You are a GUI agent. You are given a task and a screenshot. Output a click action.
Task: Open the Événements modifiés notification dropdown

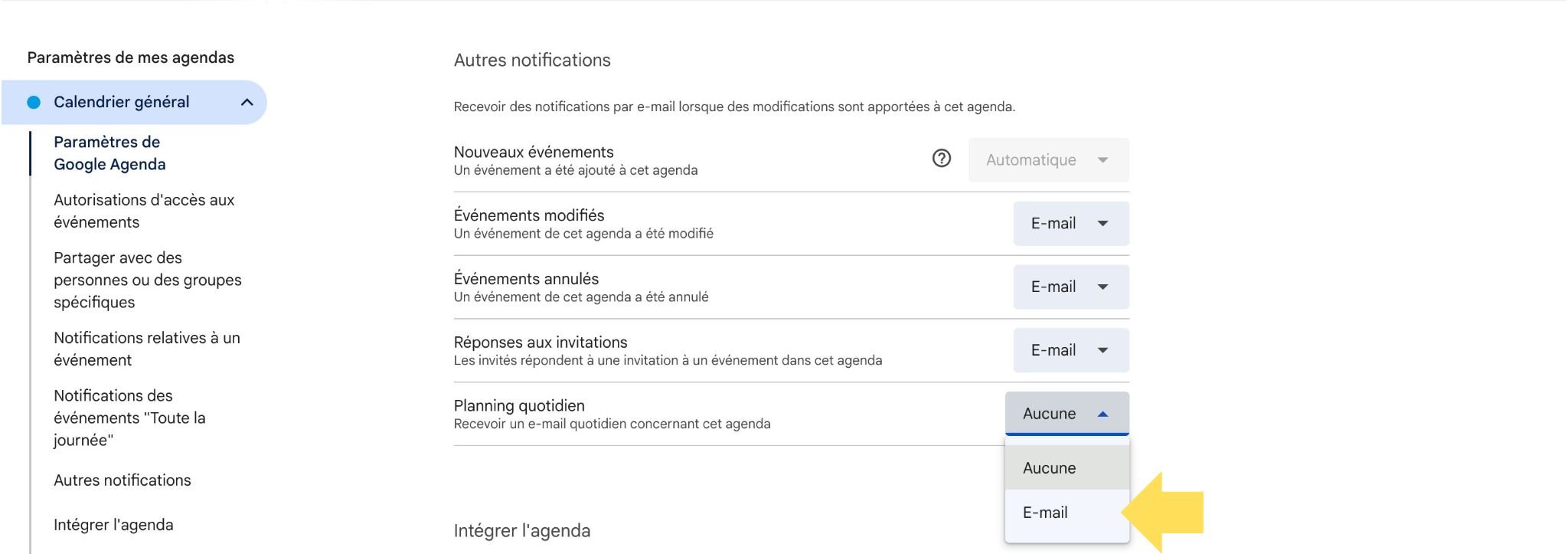1070,223
